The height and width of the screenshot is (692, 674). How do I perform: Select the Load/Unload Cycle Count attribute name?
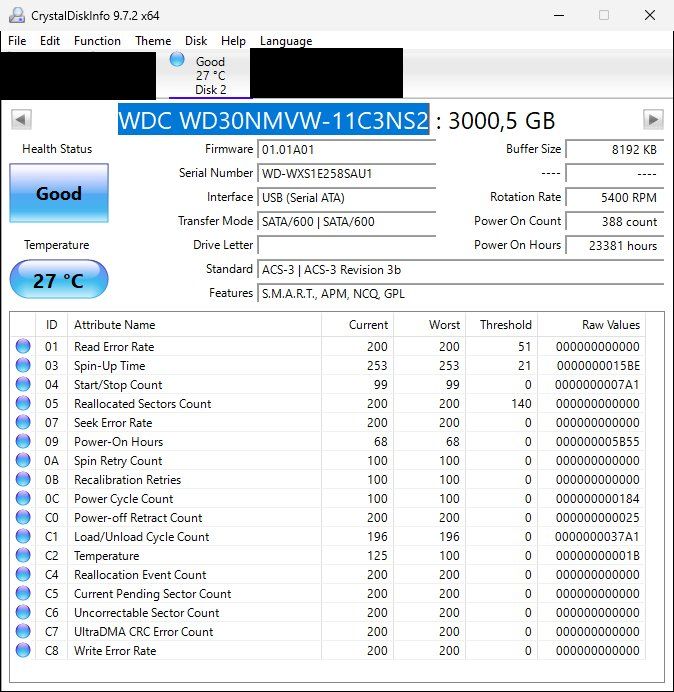coord(141,537)
